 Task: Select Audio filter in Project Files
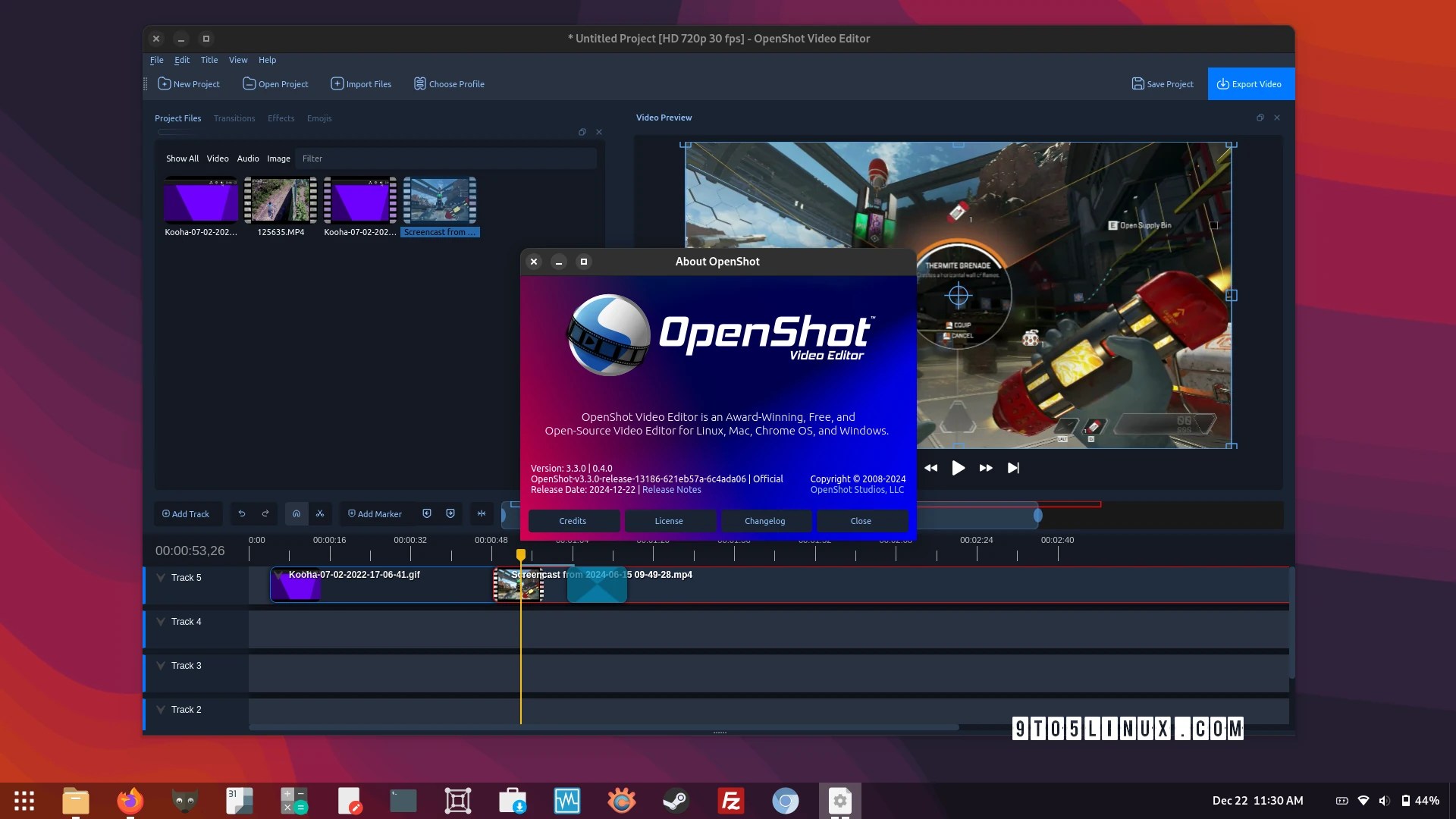click(248, 158)
